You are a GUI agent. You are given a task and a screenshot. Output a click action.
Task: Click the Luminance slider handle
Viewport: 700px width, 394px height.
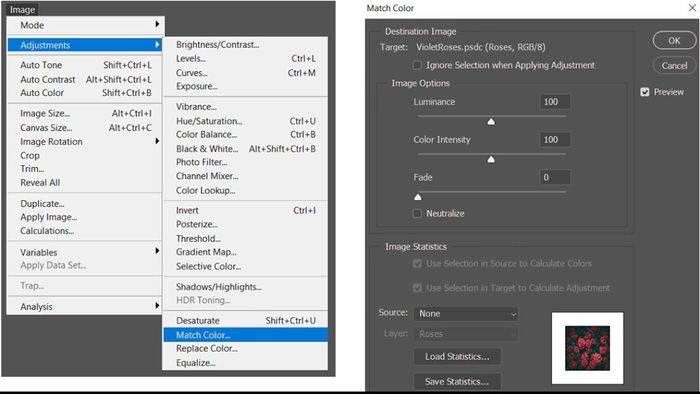pos(491,121)
